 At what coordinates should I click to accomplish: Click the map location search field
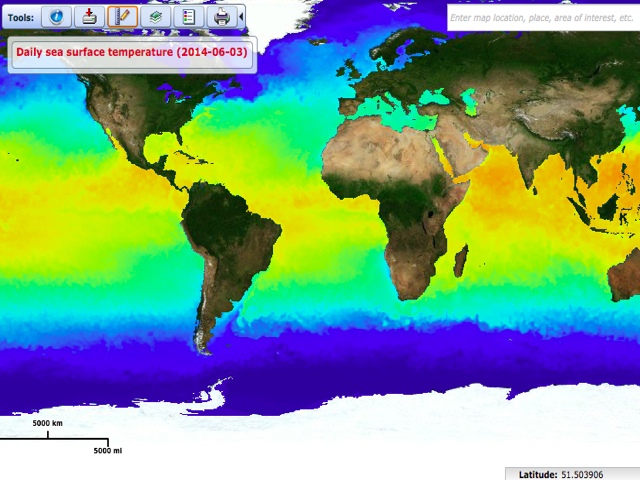coord(540,17)
